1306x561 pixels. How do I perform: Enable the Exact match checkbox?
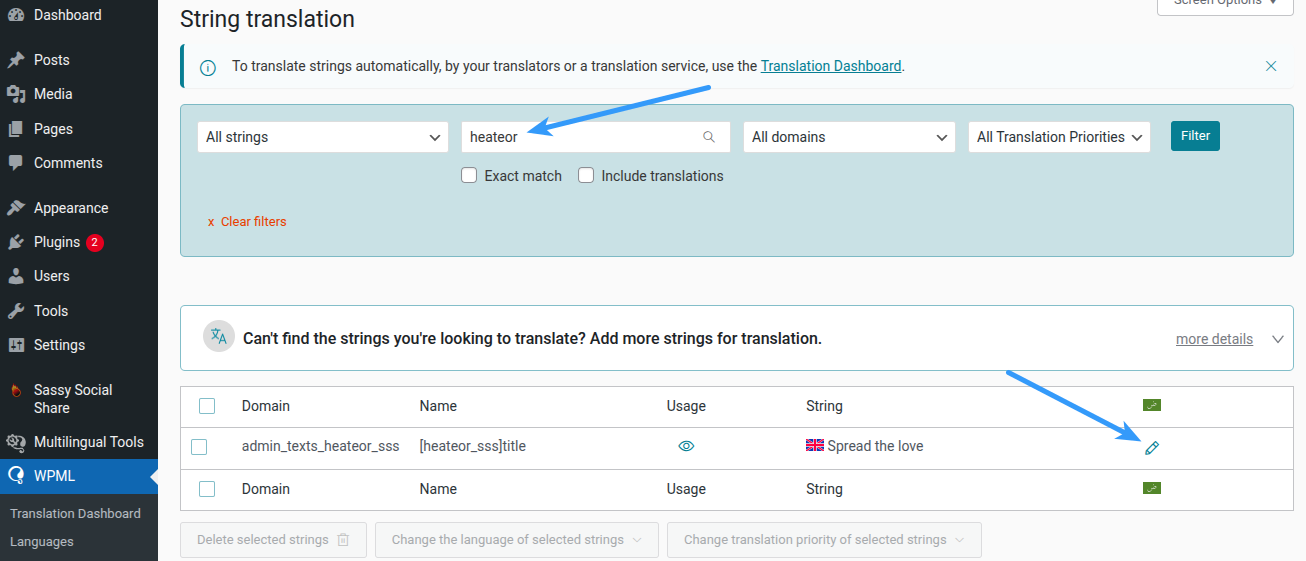point(469,175)
